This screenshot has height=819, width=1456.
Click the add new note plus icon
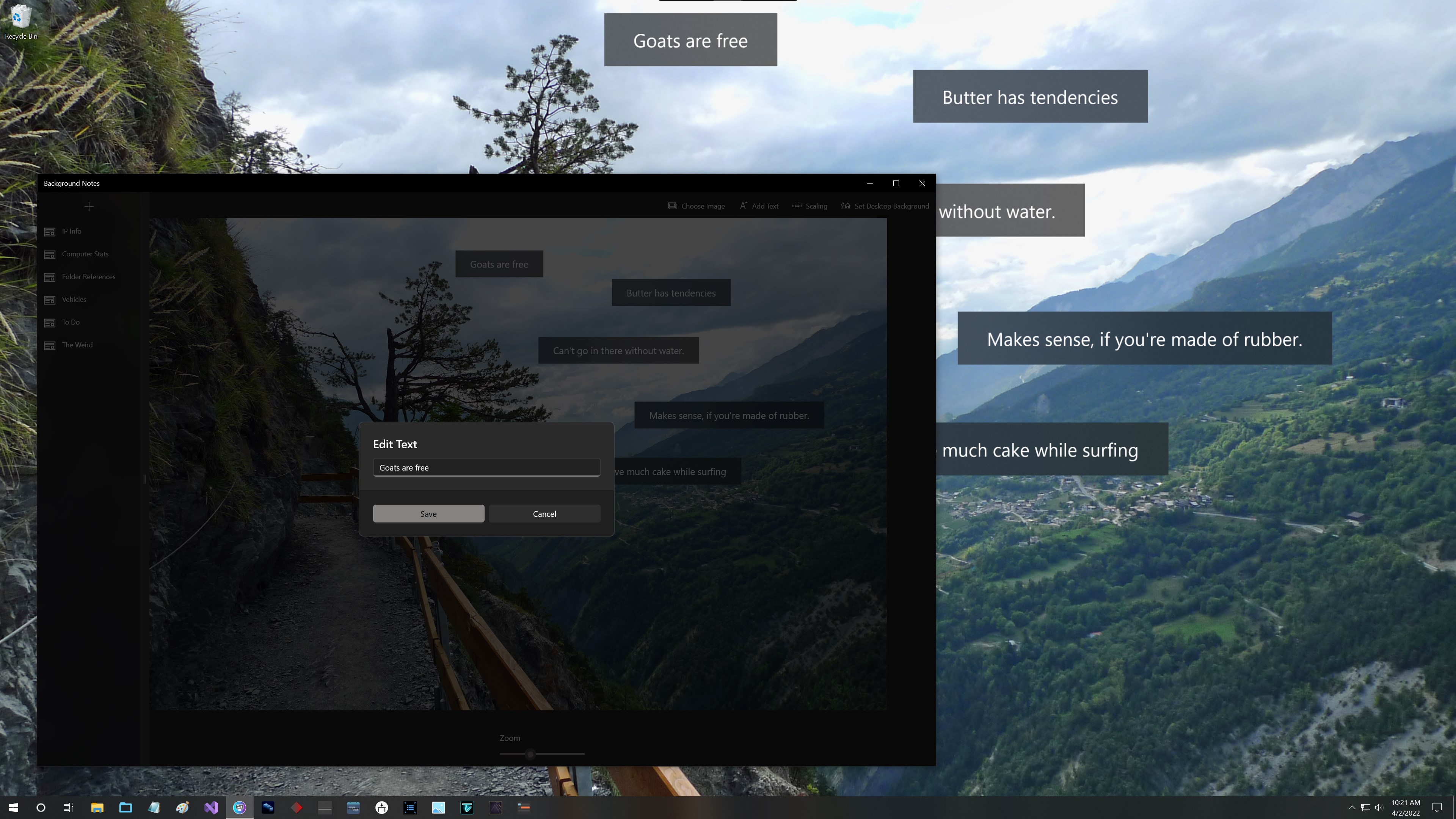(x=89, y=207)
